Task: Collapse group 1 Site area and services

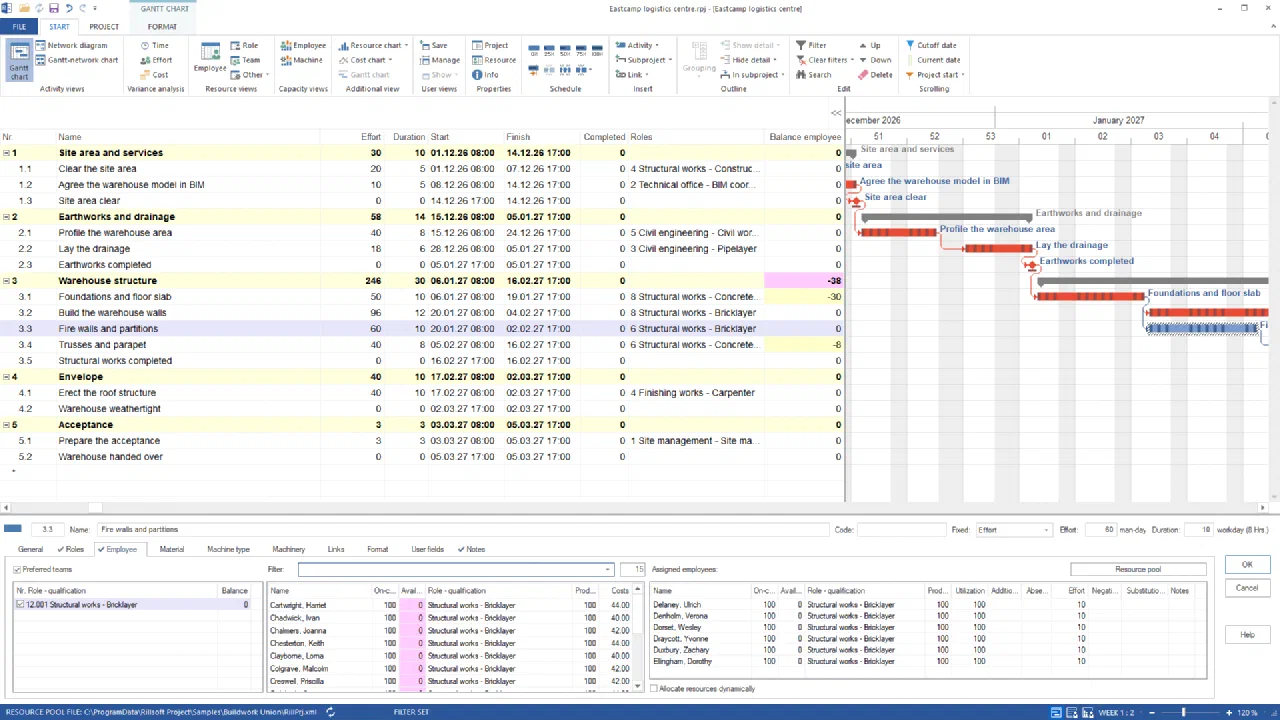Action: [7, 153]
